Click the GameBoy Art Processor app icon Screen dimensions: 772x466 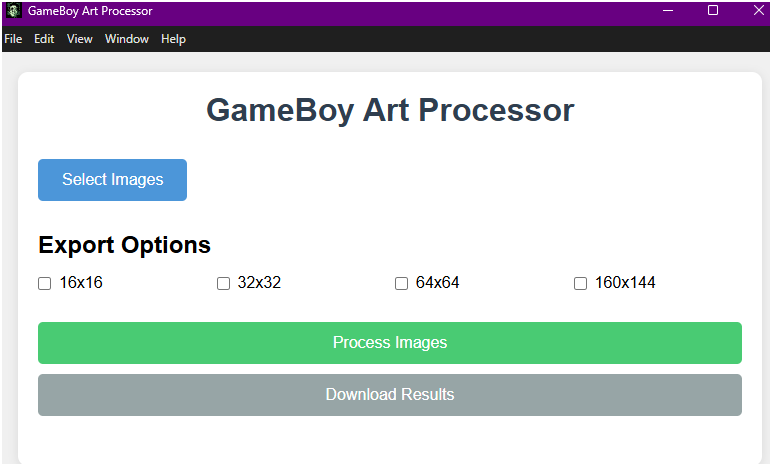point(14,10)
